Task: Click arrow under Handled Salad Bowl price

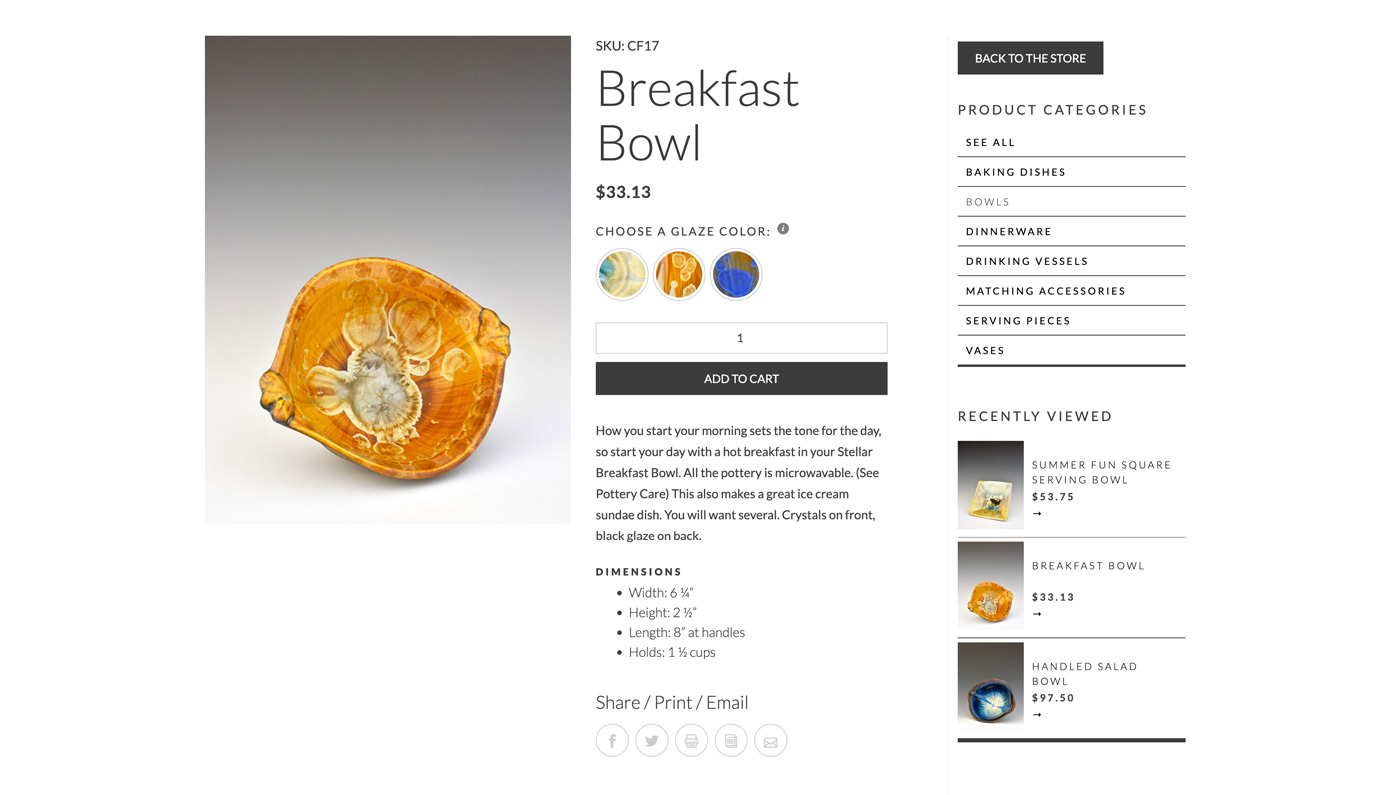Action: pyautogui.click(x=1037, y=715)
